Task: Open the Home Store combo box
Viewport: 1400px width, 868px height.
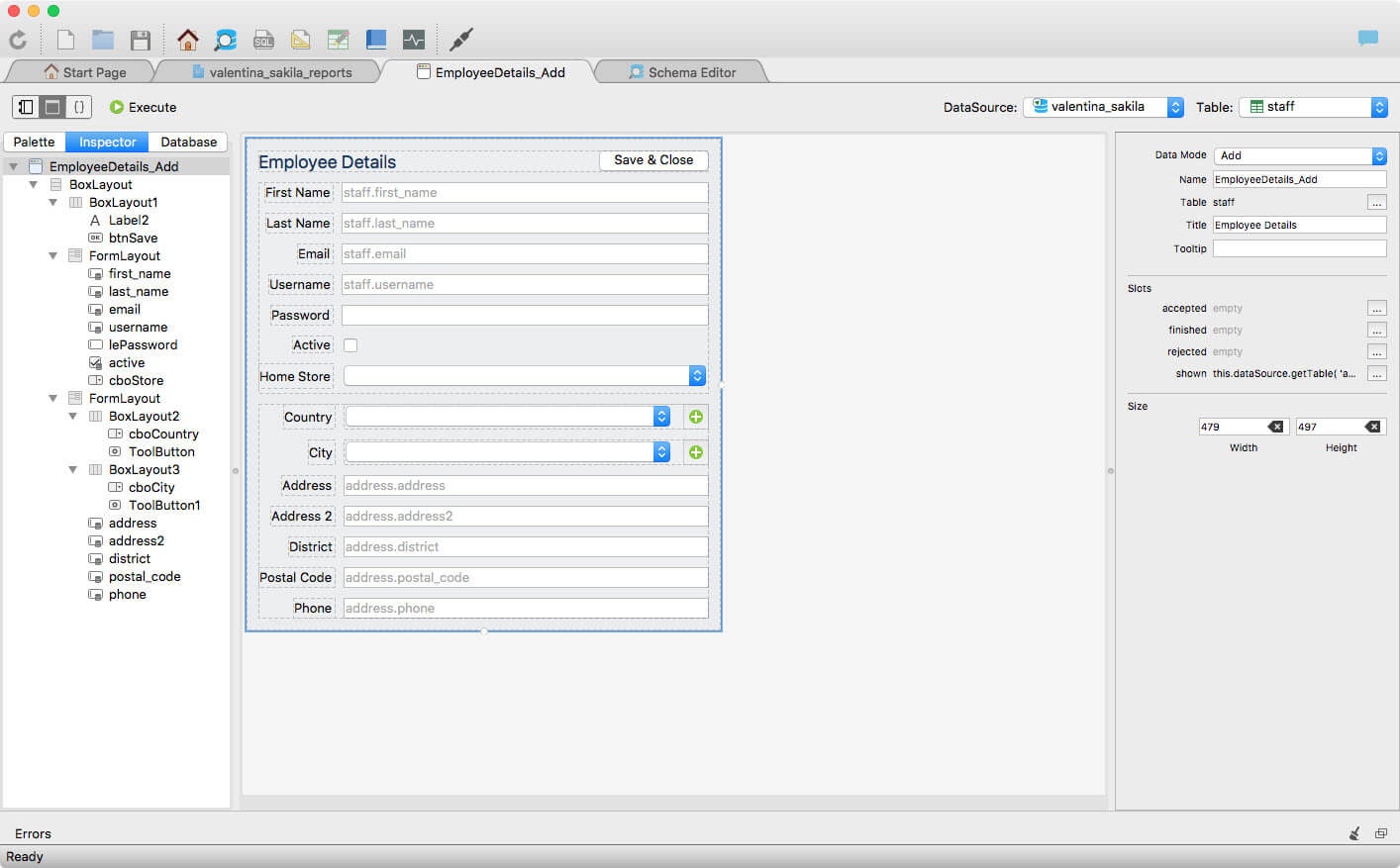Action: click(x=524, y=376)
